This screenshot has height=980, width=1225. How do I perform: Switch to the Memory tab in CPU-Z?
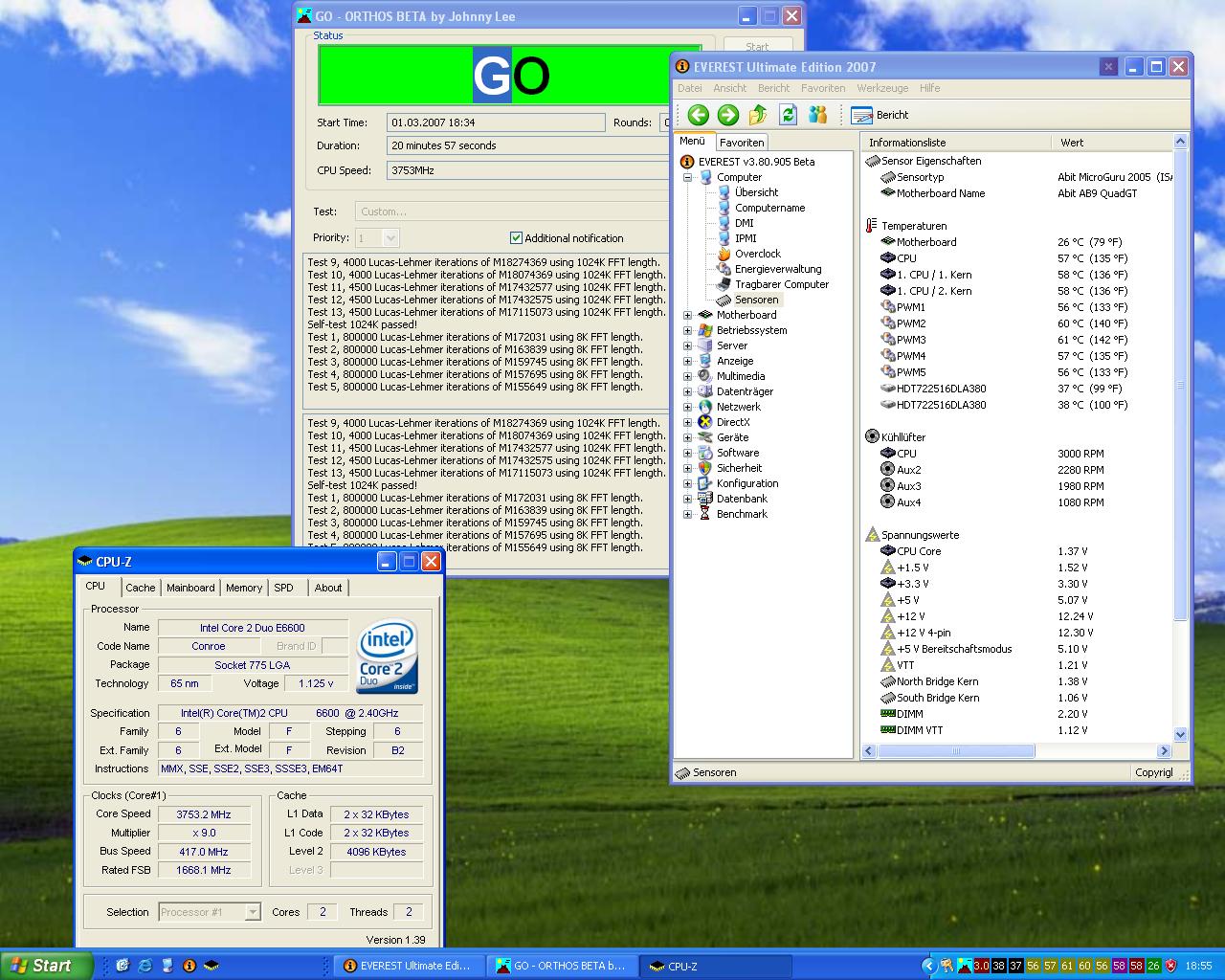click(244, 588)
